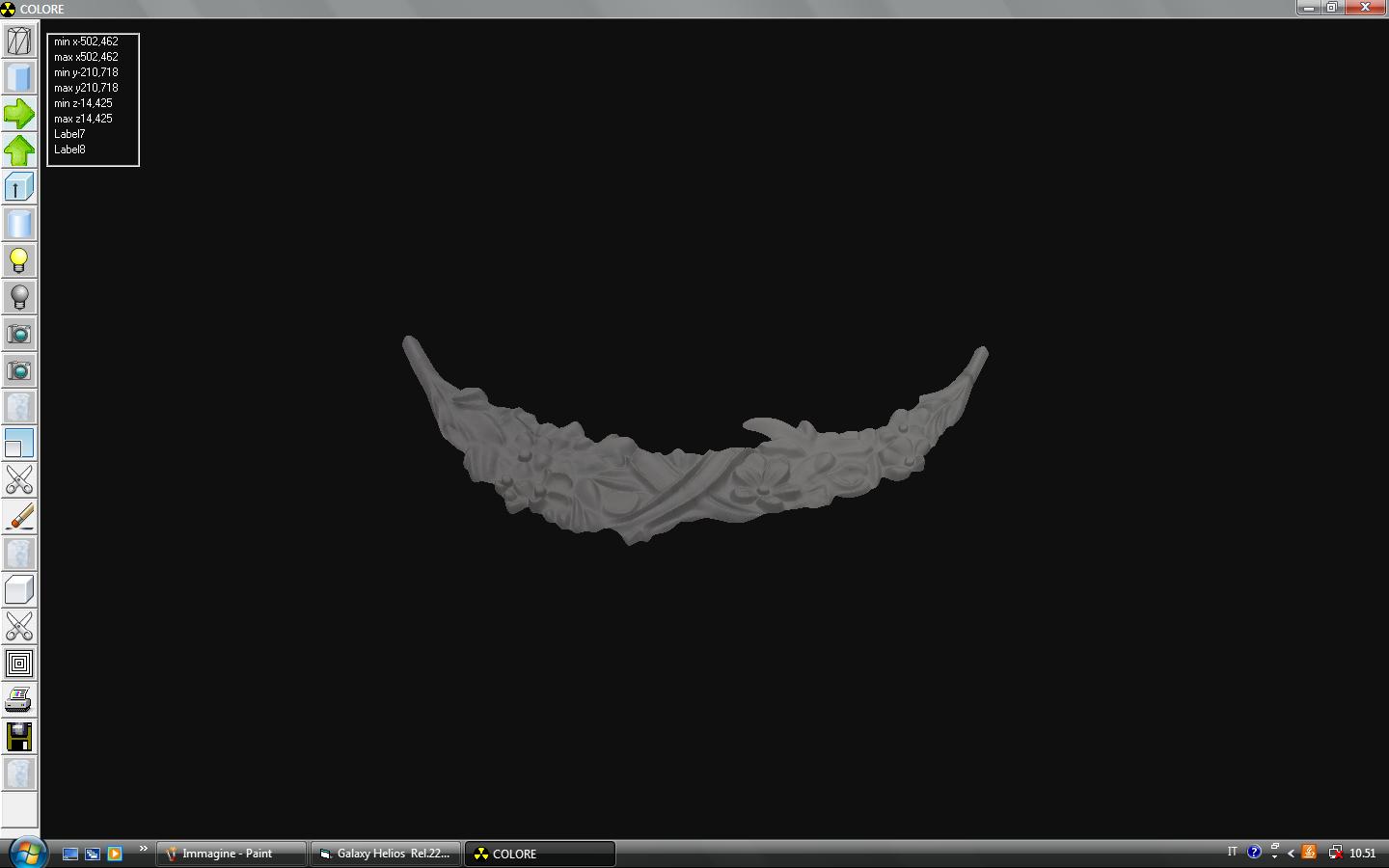Viewport: 1389px width, 868px height.
Task: Select the scissors icon above the paintbrush
Action: tap(19, 480)
